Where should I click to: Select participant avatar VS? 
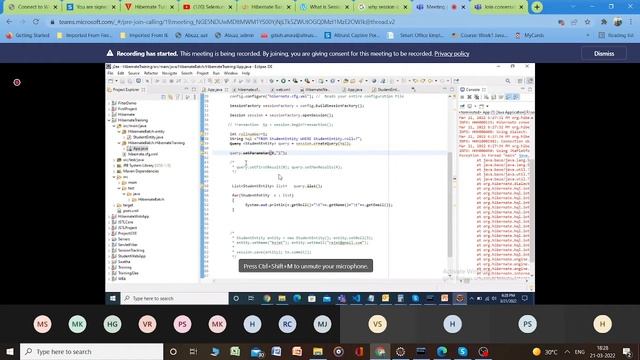[377, 324]
